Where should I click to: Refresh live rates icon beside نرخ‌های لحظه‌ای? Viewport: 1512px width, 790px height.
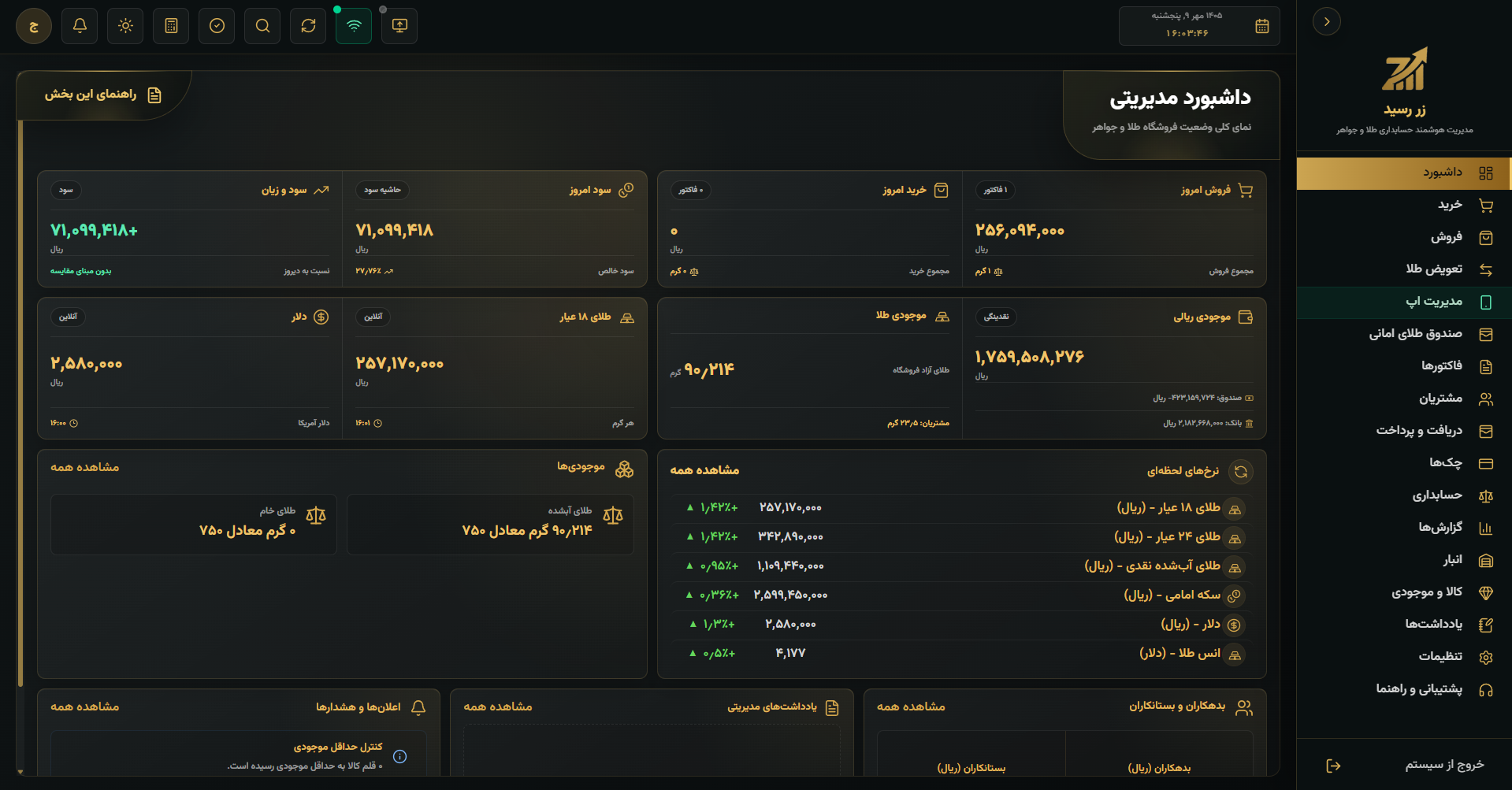(x=1241, y=472)
